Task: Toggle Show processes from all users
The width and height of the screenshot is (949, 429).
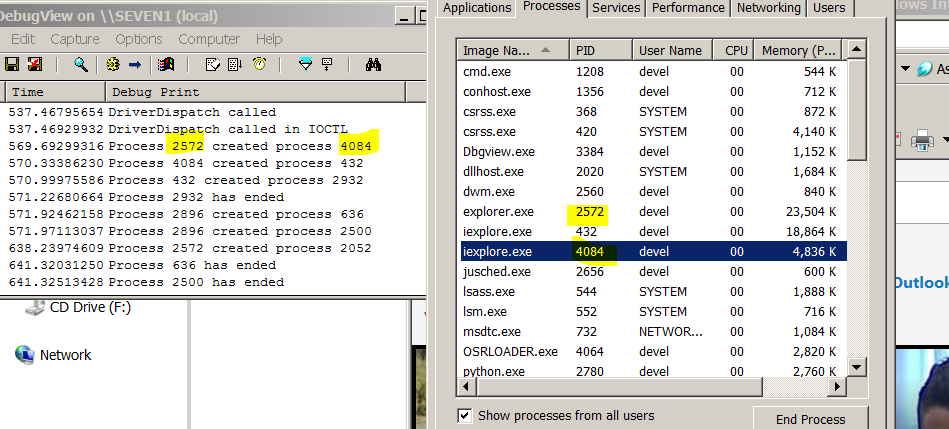Action: tap(465, 416)
